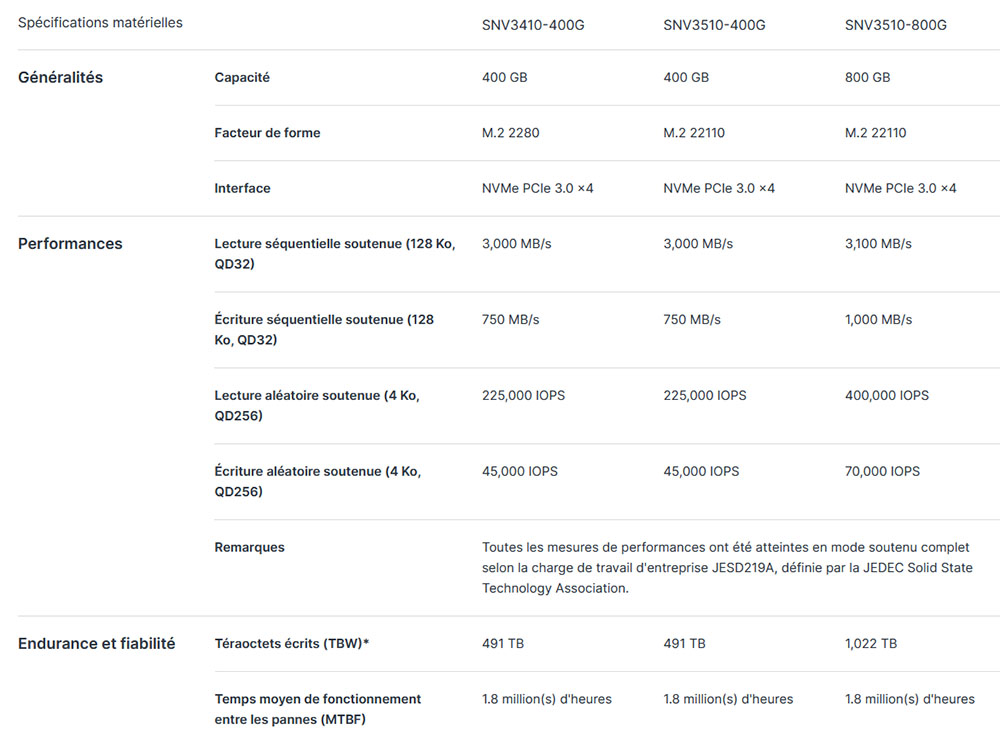This screenshot has height=735, width=1000.
Task: Click the Interface row label
Action: click(x=242, y=188)
